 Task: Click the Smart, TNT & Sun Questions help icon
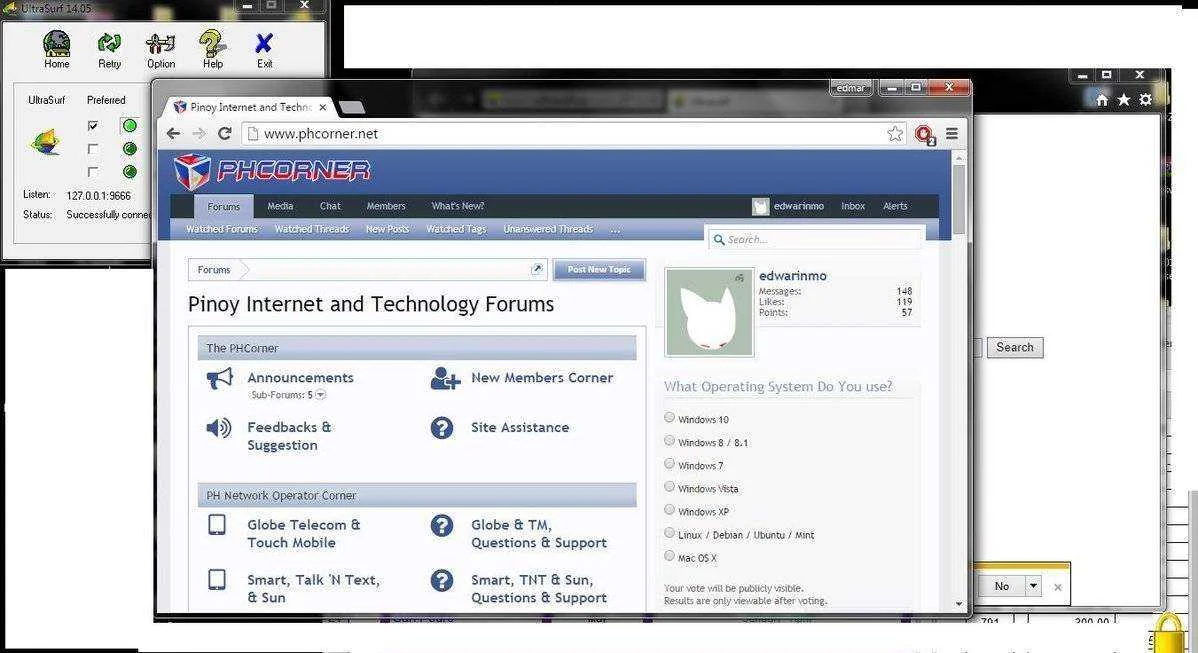tap(442, 580)
